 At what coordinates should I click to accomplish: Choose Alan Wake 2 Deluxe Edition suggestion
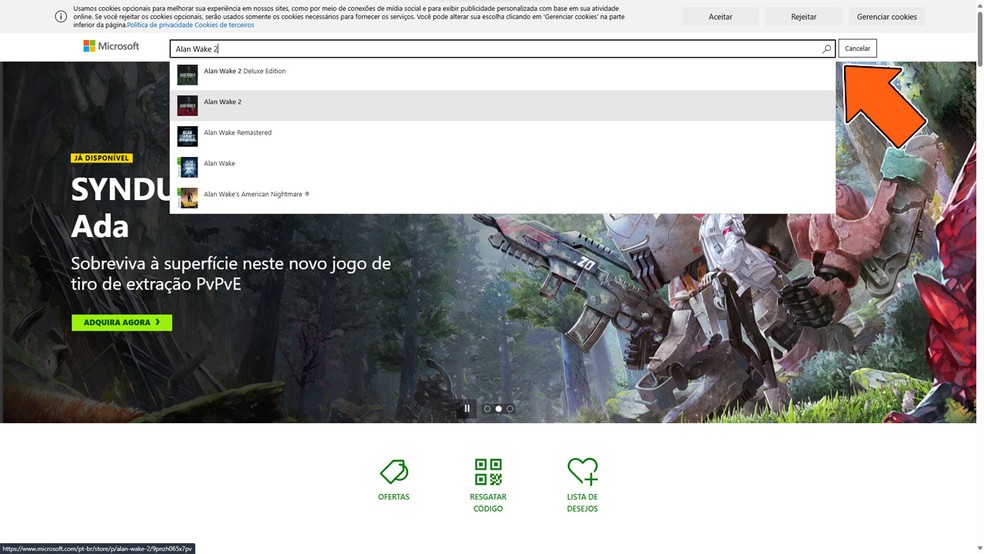click(x=502, y=75)
